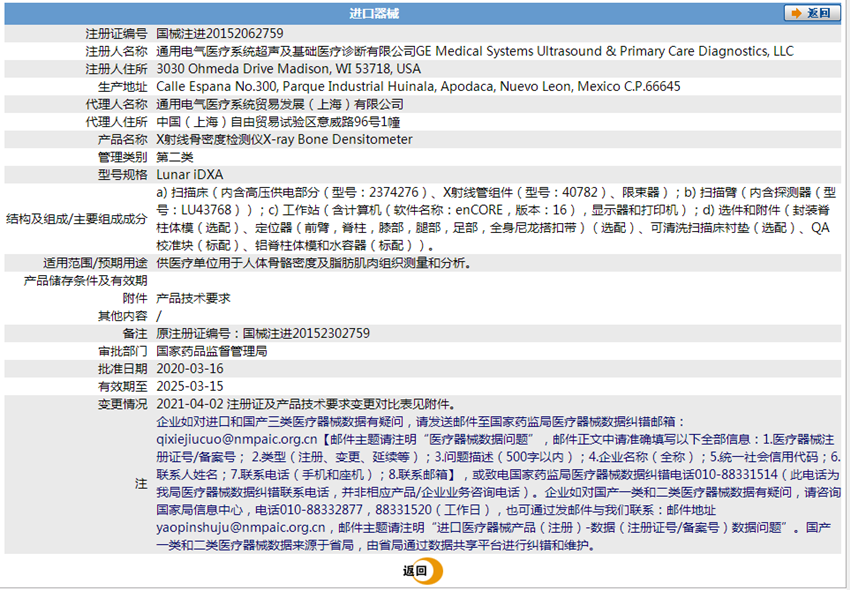This screenshot has width=850, height=590.
Task: Select the structure description starting a) 扫描床
Action: pyautogui.click(x=496, y=219)
